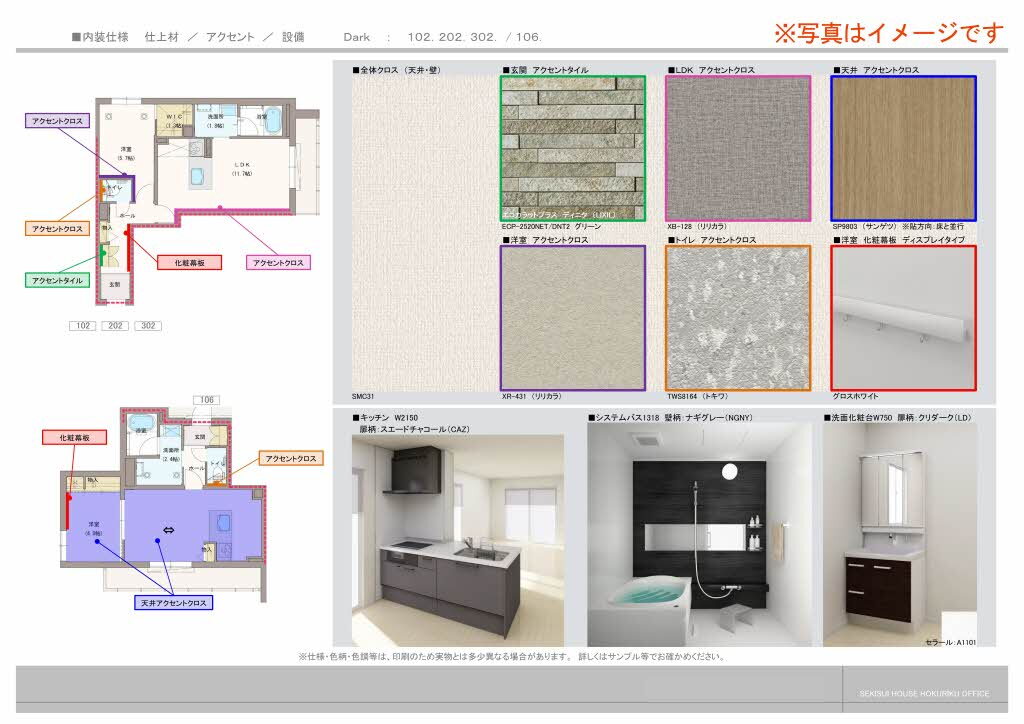Screen dimensions: 1024x724
Task: Click the double-arrow icon in lower floor plan
Action: 168,530
